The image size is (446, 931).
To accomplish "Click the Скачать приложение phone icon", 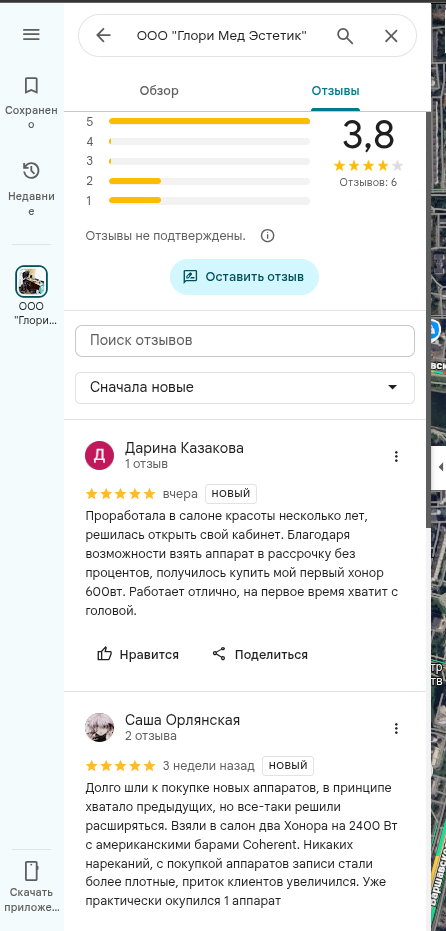I will pos(31,871).
